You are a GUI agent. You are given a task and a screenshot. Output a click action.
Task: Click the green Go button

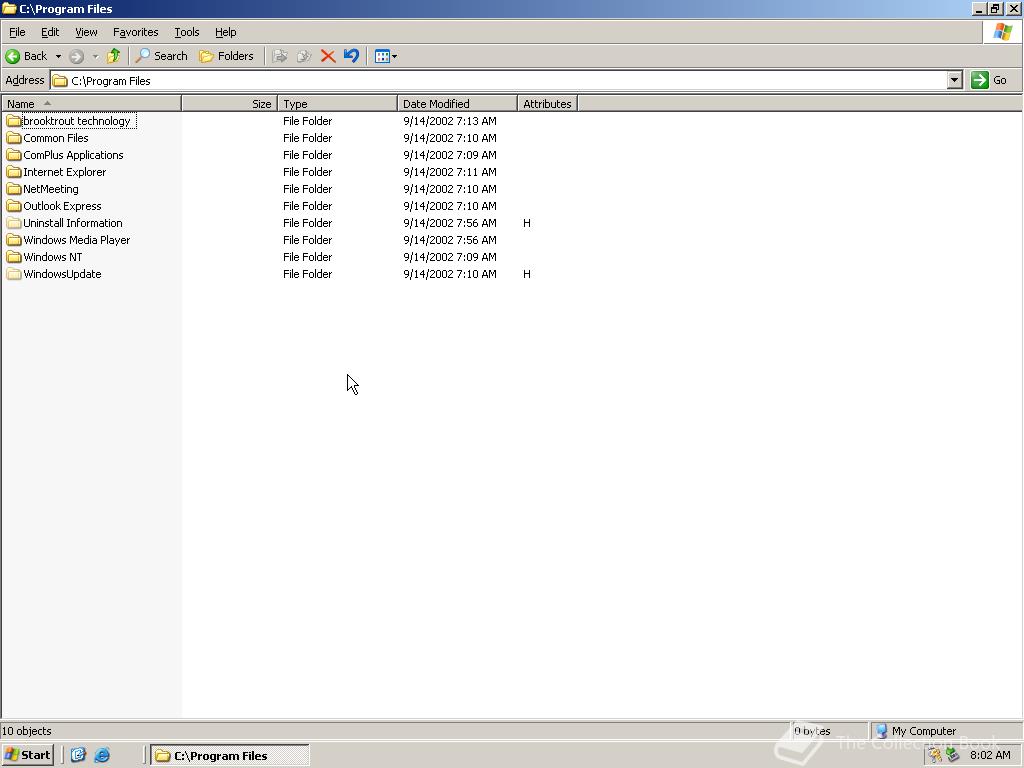[x=990, y=80]
